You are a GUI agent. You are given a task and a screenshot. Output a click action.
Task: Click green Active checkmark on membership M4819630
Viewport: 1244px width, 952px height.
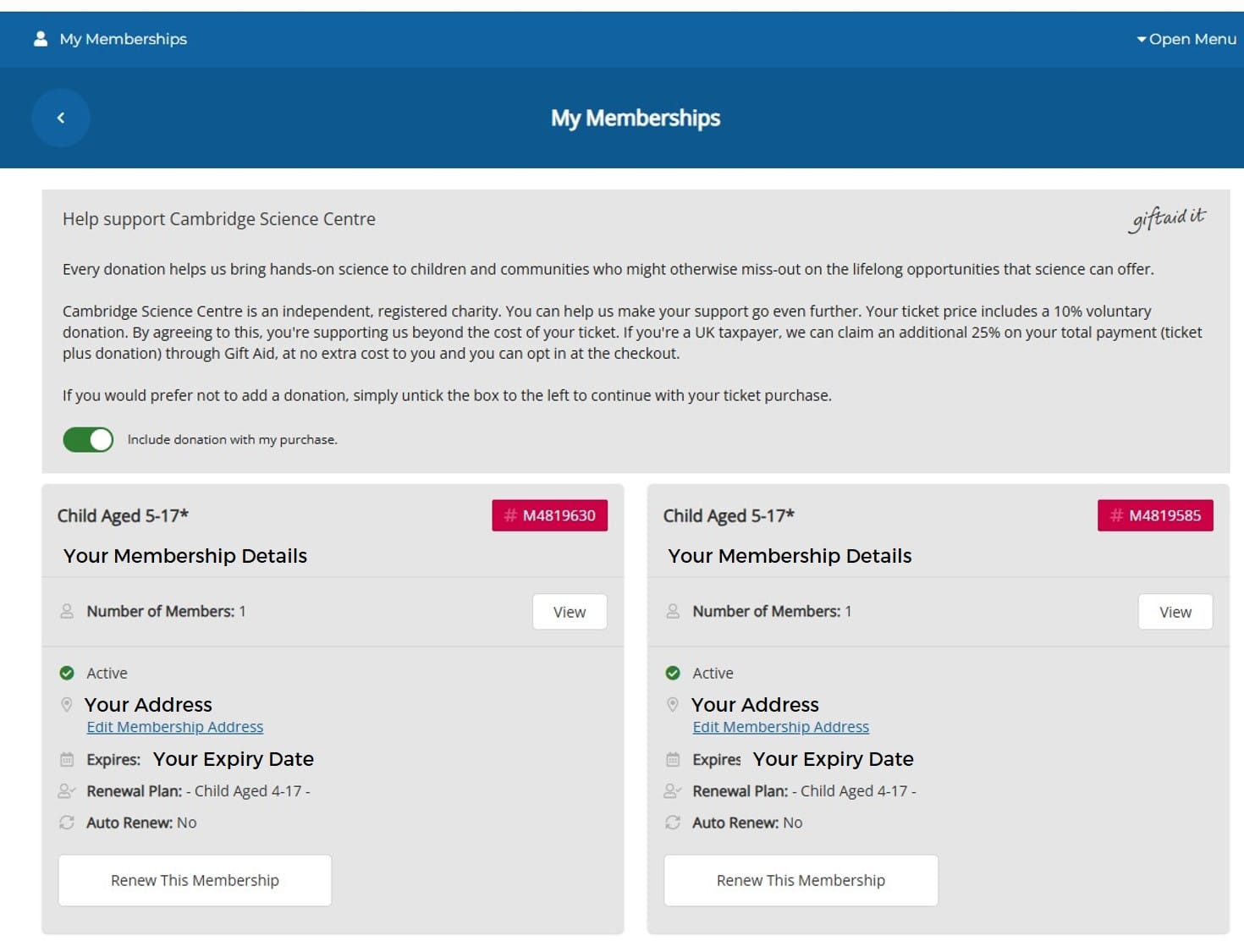coord(67,674)
